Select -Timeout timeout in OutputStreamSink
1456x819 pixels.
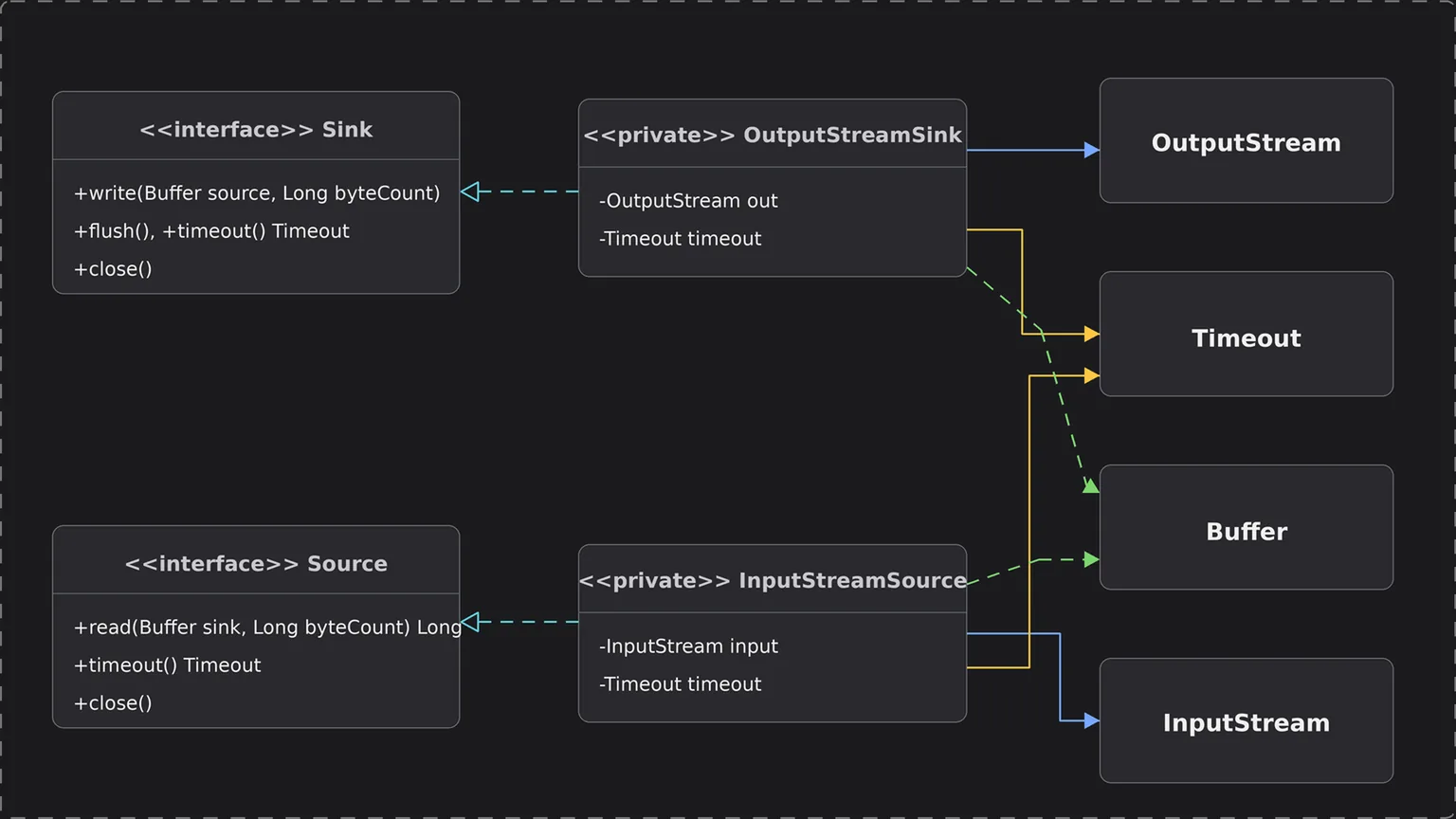[x=680, y=239]
